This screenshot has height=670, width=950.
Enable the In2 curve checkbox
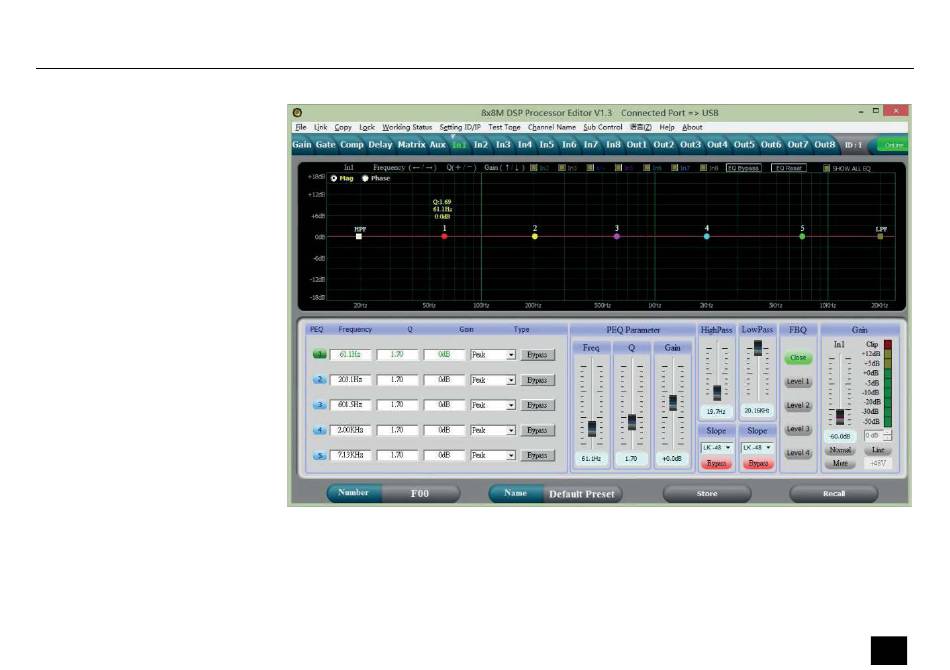[x=534, y=168]
